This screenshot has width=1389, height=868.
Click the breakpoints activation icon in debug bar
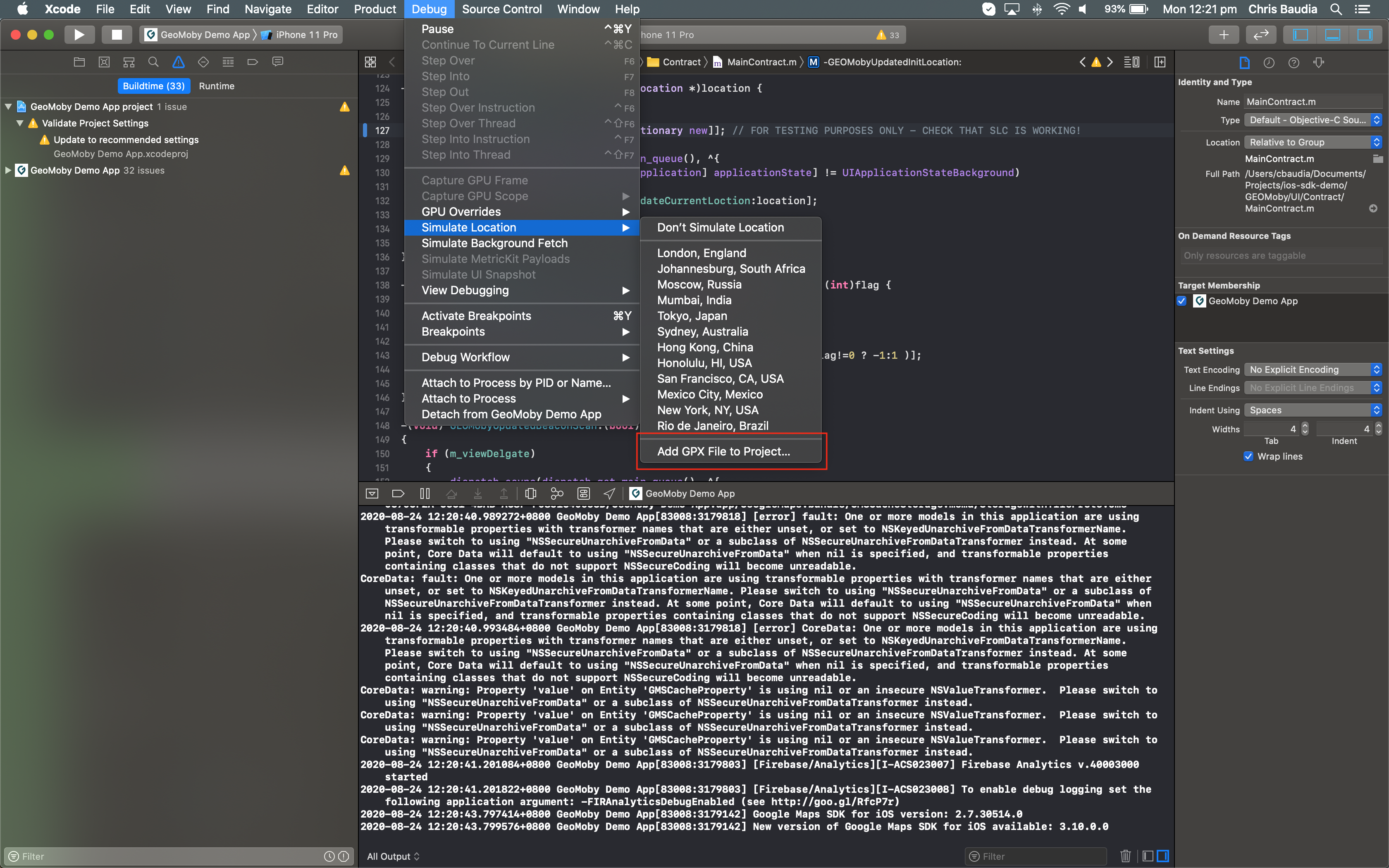coord(399,493)
